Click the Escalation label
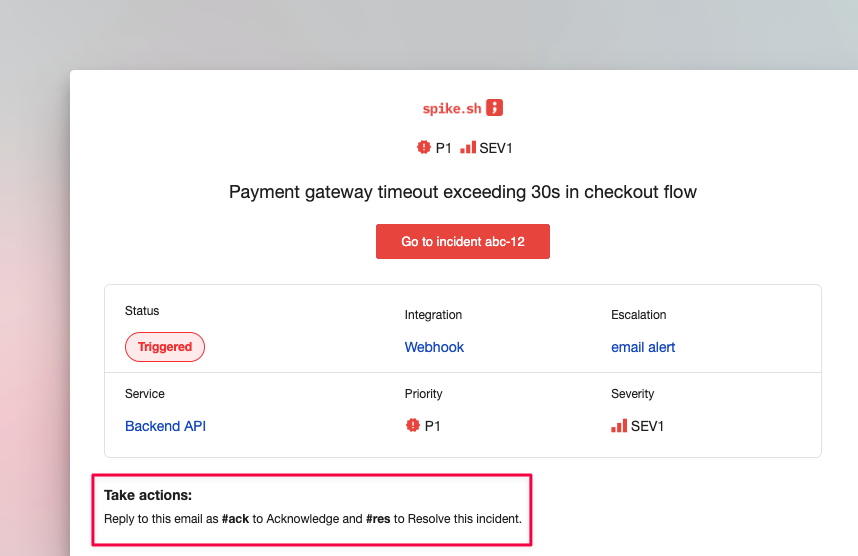The width and height of the screenshot is (858, 556). 639,315
